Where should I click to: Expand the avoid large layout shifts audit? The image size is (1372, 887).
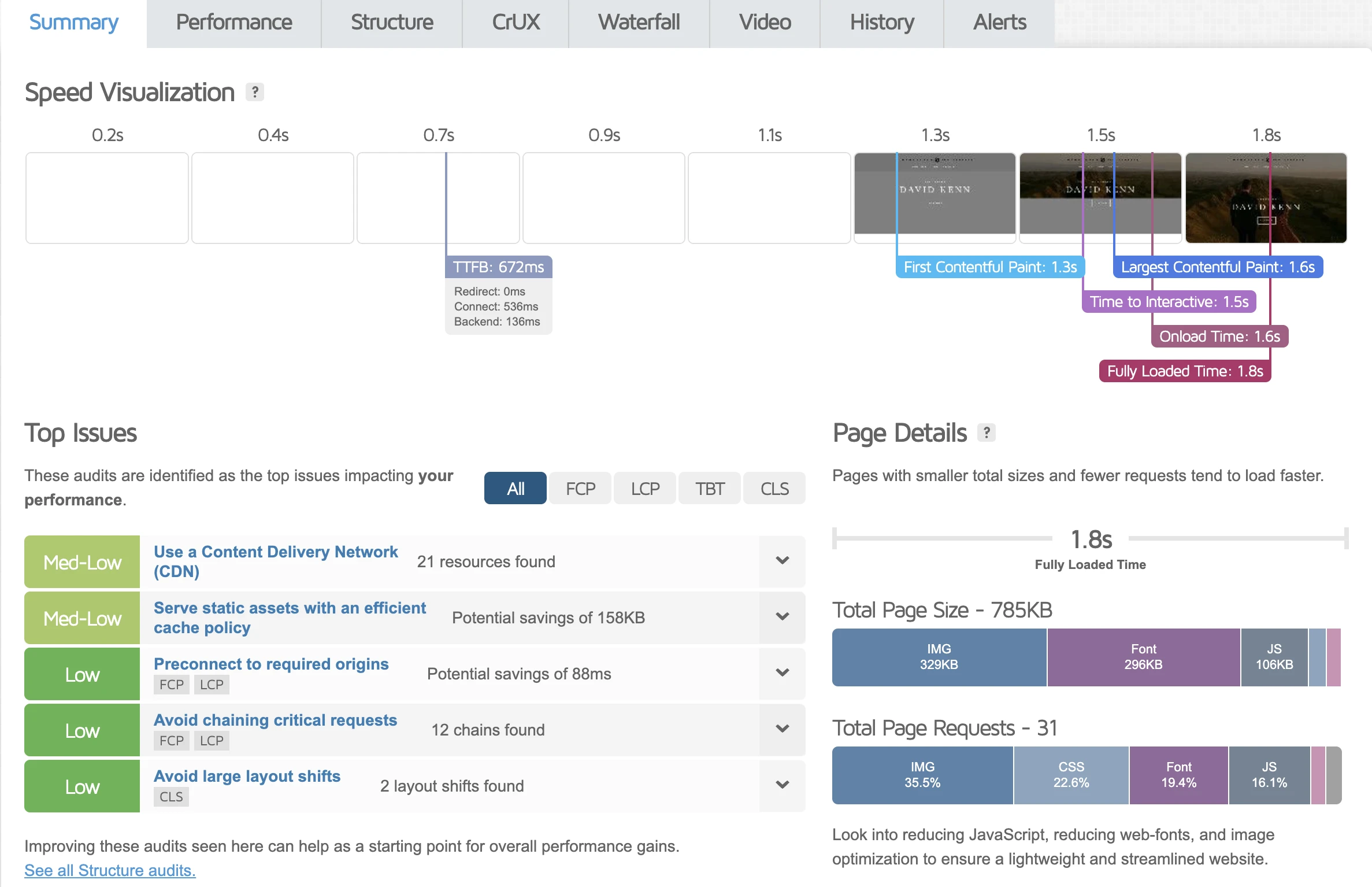pyautogui.click(x=782, y=785)
